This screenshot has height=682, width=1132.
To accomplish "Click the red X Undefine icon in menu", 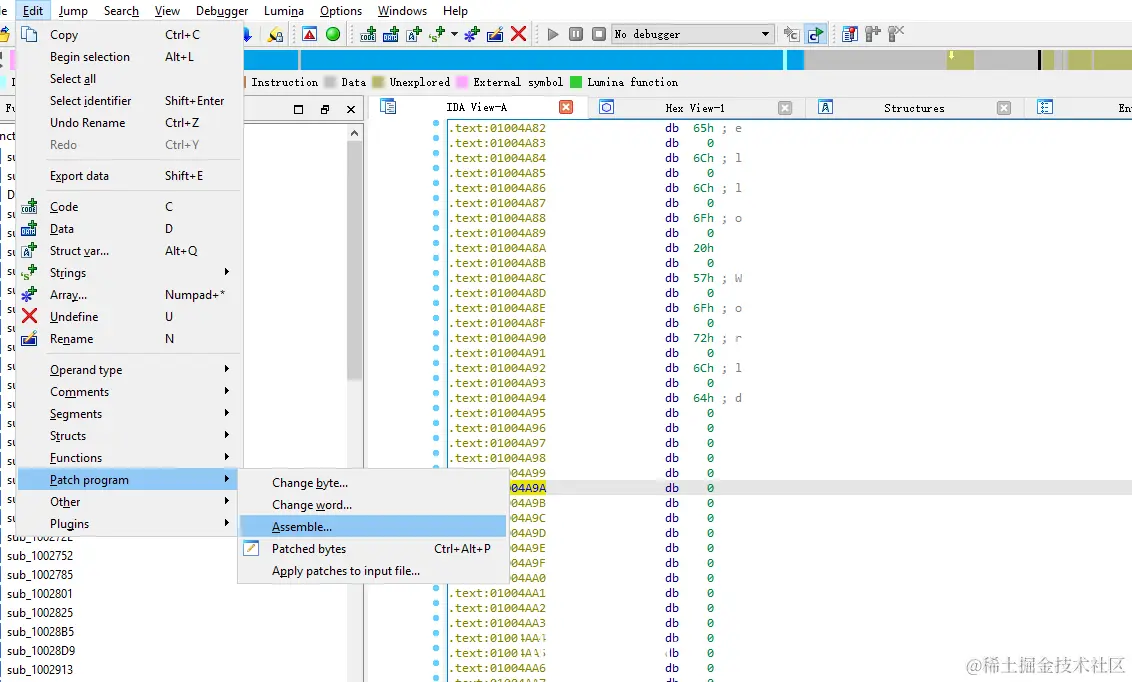I will [x=29, y=316].
